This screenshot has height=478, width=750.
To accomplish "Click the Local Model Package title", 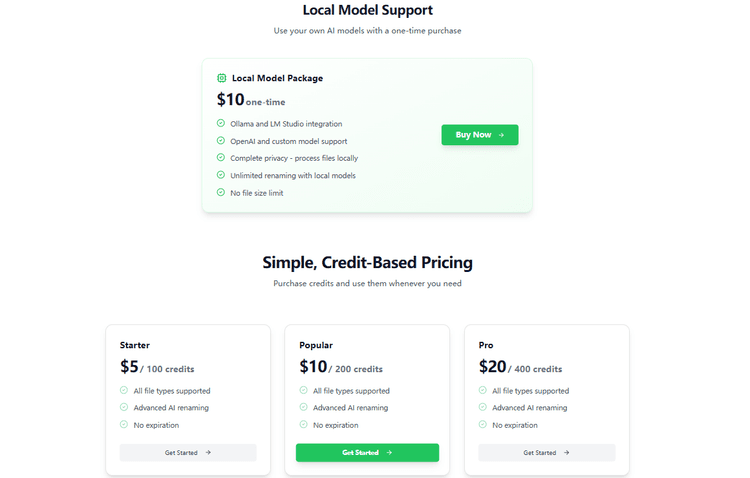I will (x=277, y=78).
